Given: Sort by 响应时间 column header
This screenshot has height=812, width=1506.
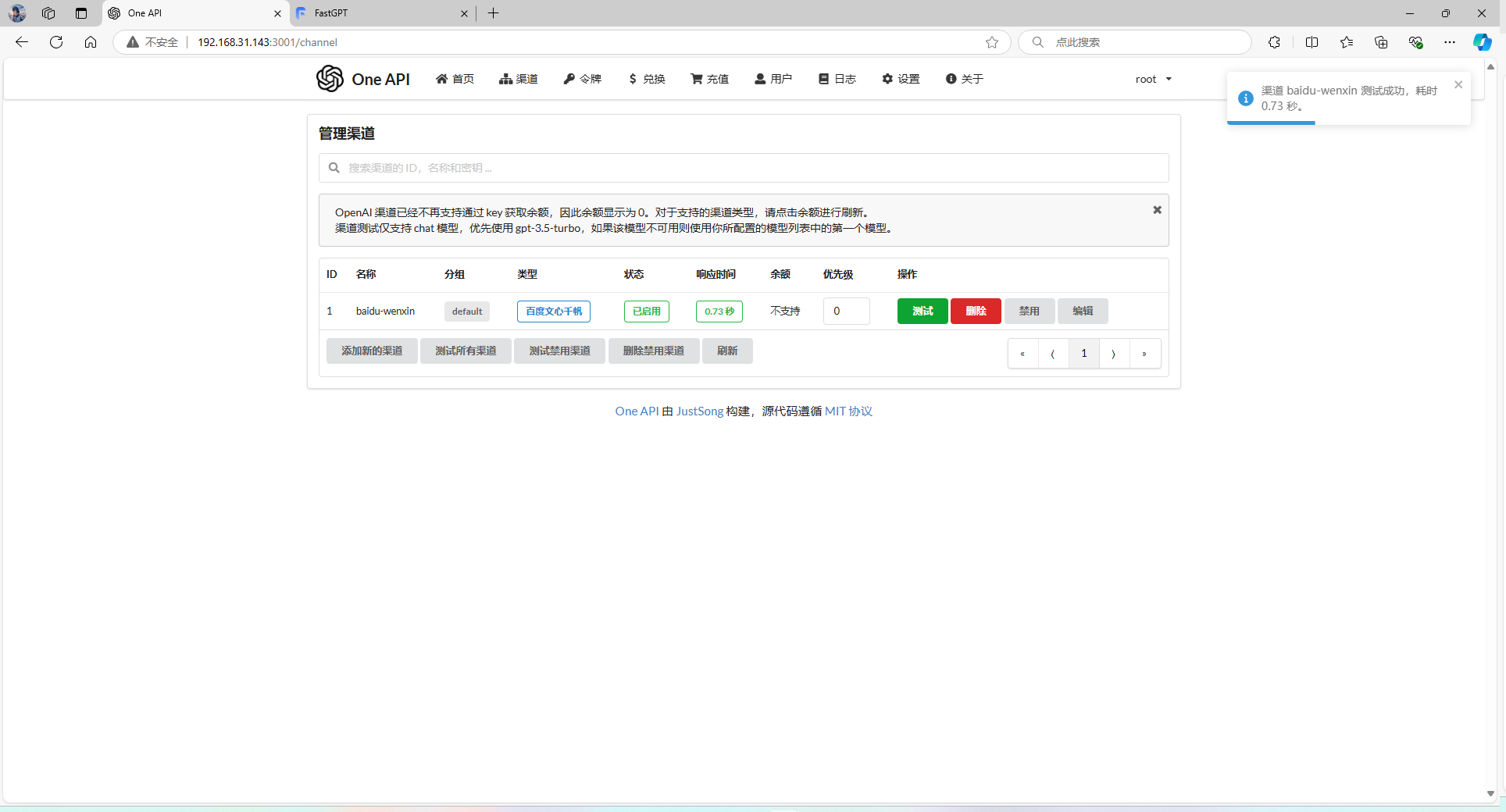Looking at the screenshot, I should [x=716, y=274].
